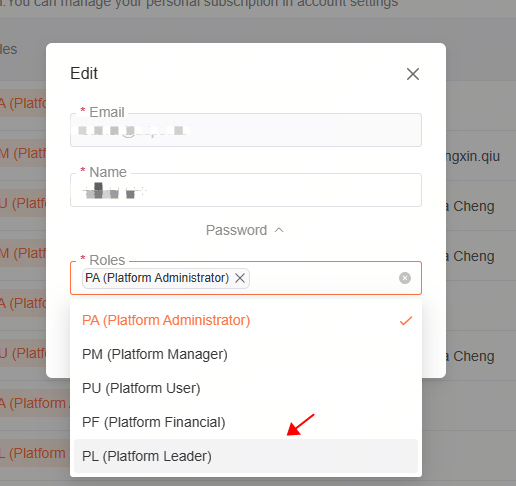Click the PA (Platform Administrator) chip text
This screenshot has height=486, width=516.
[157, 278]
